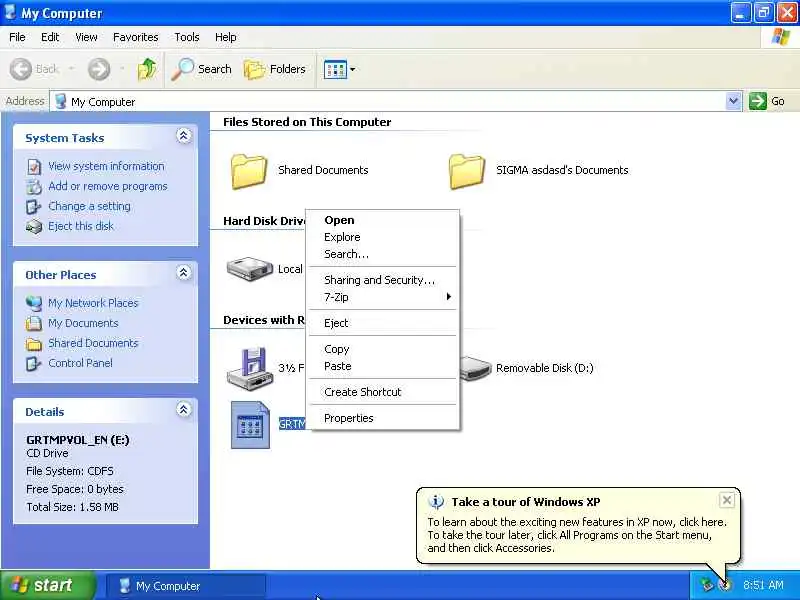Open My Network Places link
Viewport: 800px width, 600px height.
pyautogui.click(x=93, y=303)
